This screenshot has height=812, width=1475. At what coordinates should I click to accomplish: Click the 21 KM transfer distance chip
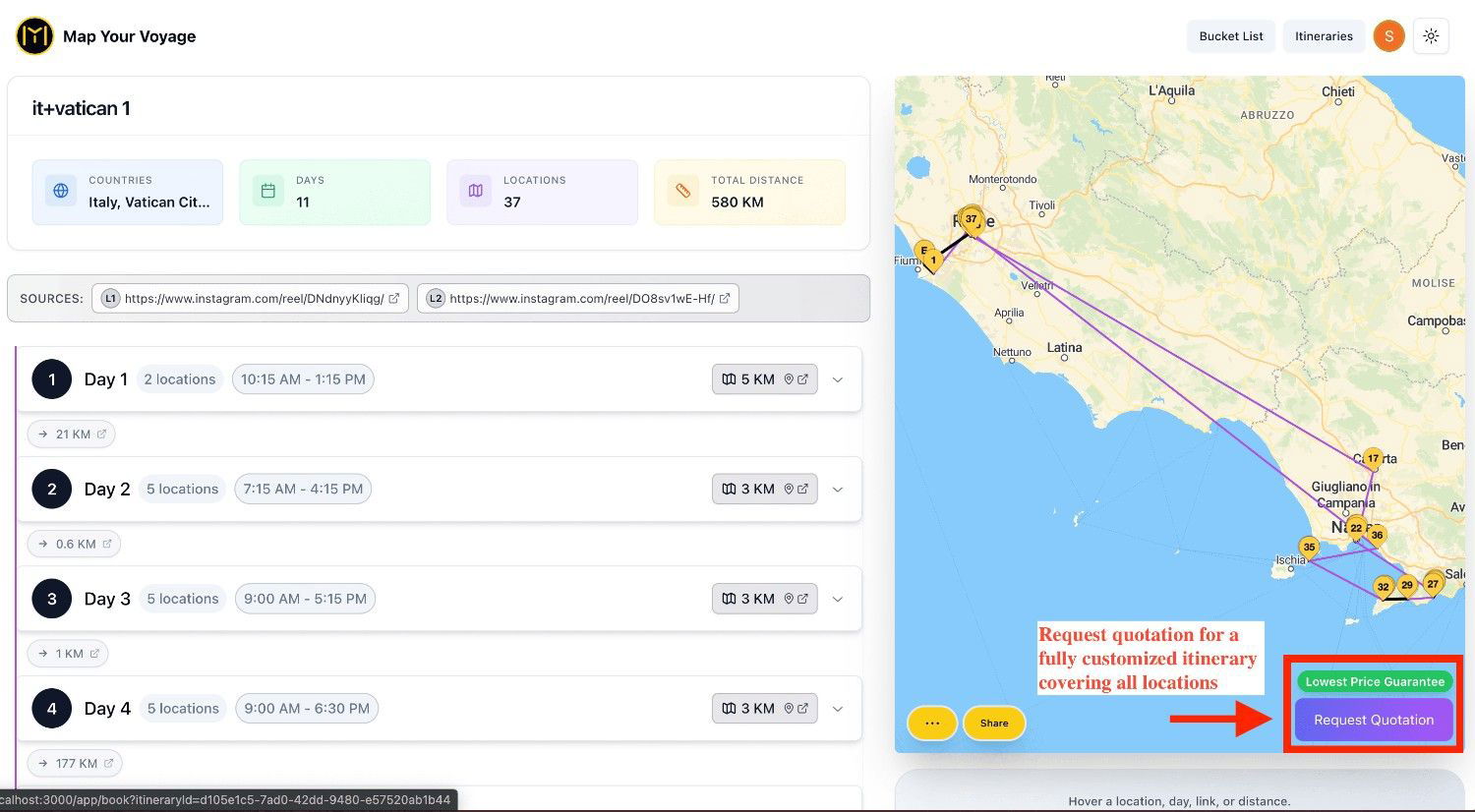pyautogui.click(x=72, y=434)
